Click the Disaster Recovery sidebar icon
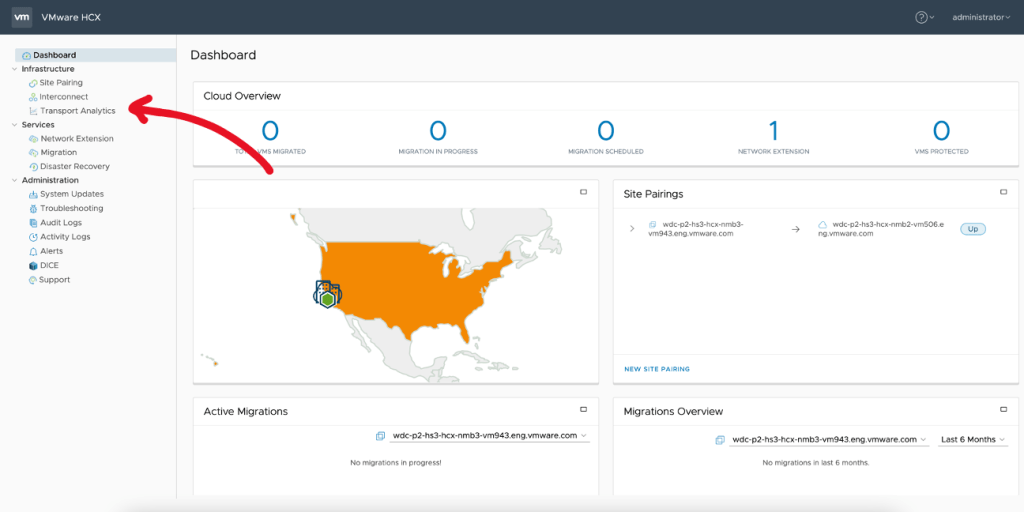 coord(33,167)
